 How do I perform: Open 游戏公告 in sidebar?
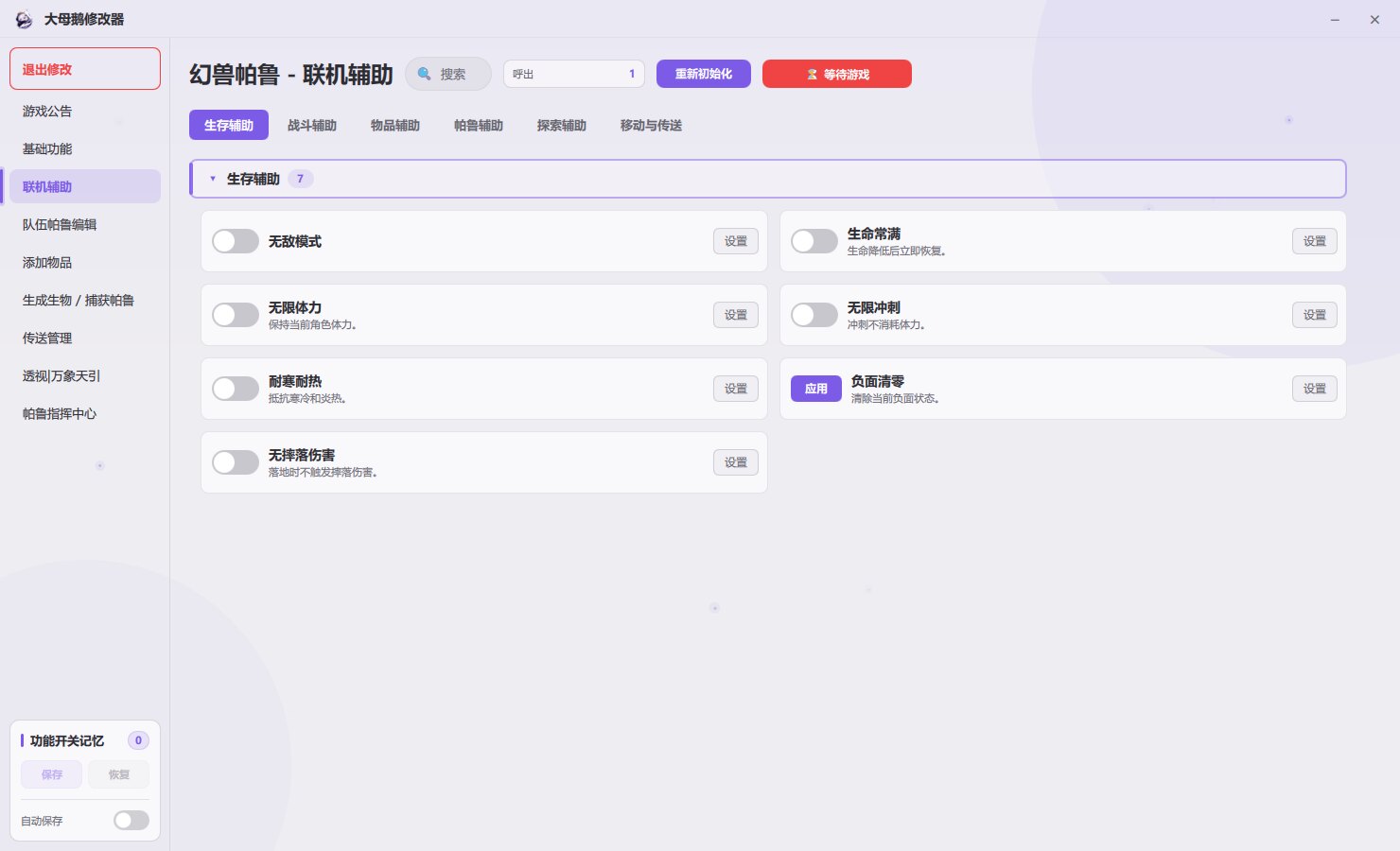[85, 111]
